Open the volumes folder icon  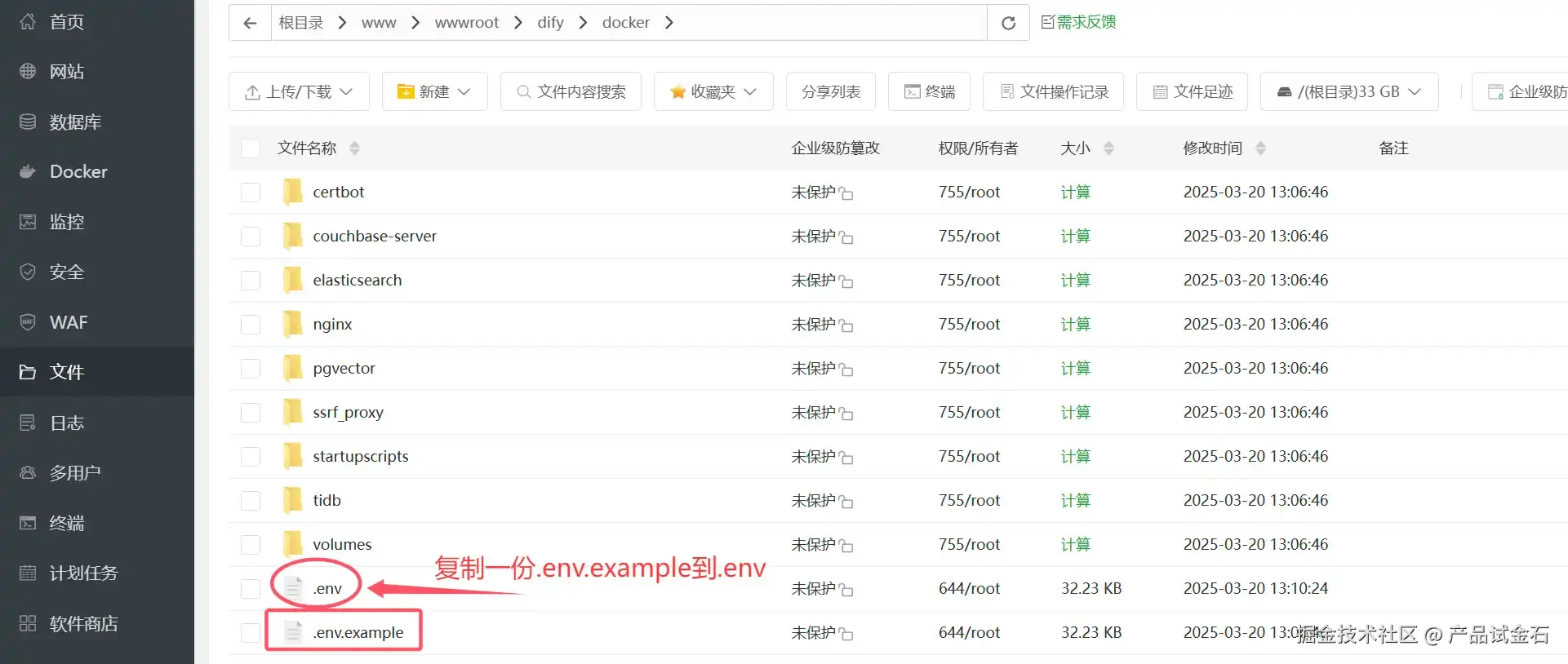(x=292, y=544)
